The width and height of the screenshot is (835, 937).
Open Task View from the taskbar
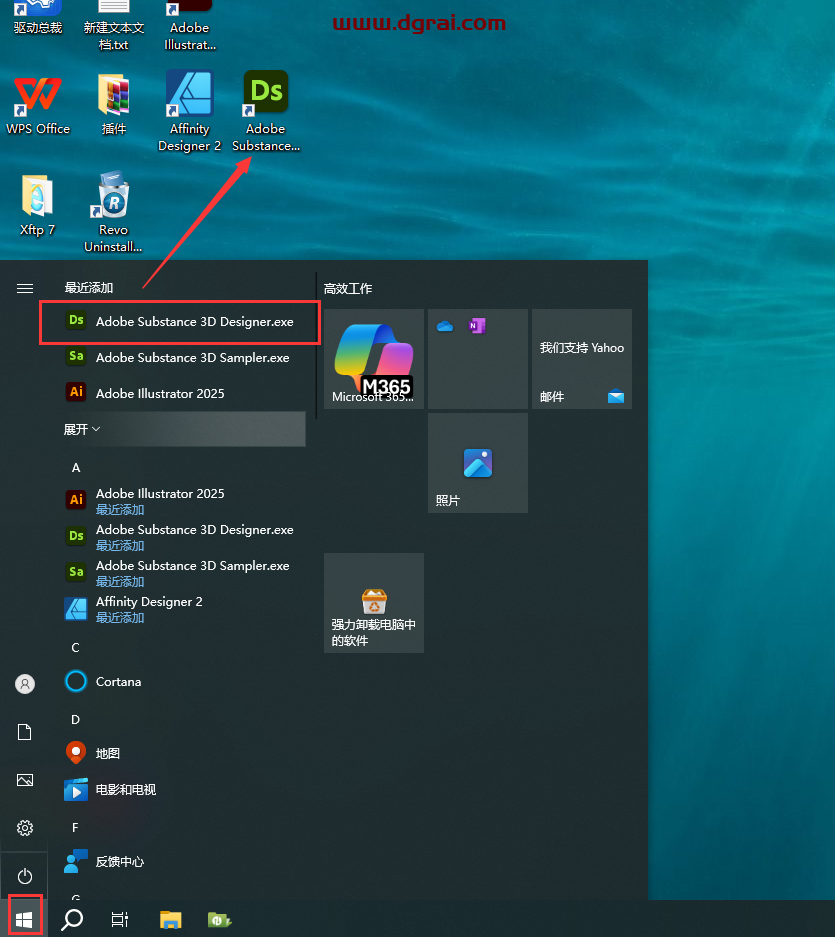[120, 919]
